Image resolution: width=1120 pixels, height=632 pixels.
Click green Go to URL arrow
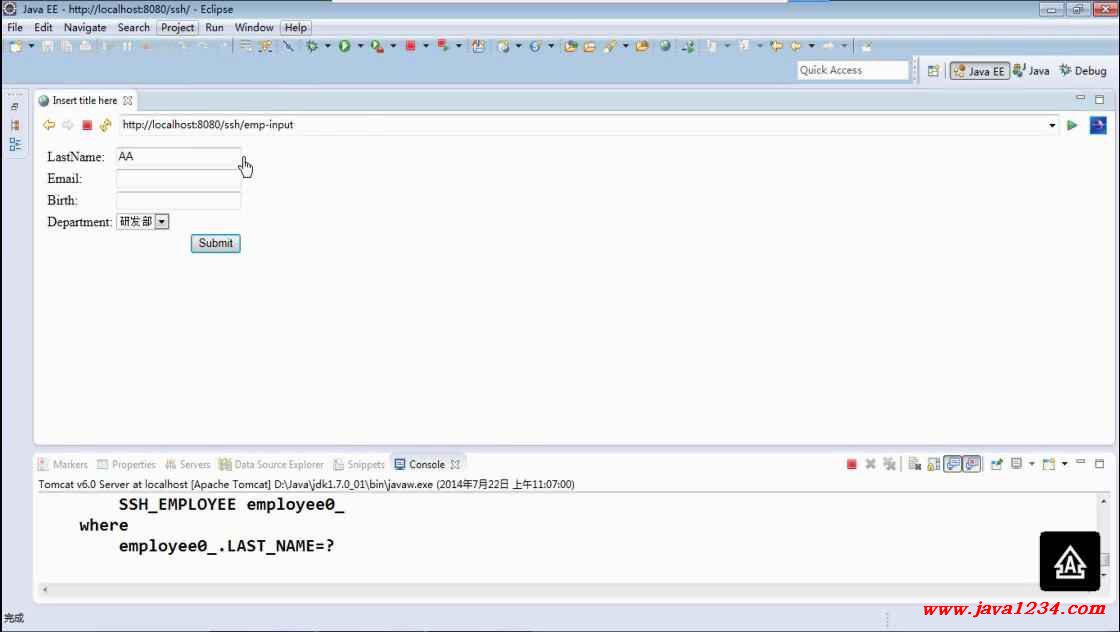coord(1072,125)
